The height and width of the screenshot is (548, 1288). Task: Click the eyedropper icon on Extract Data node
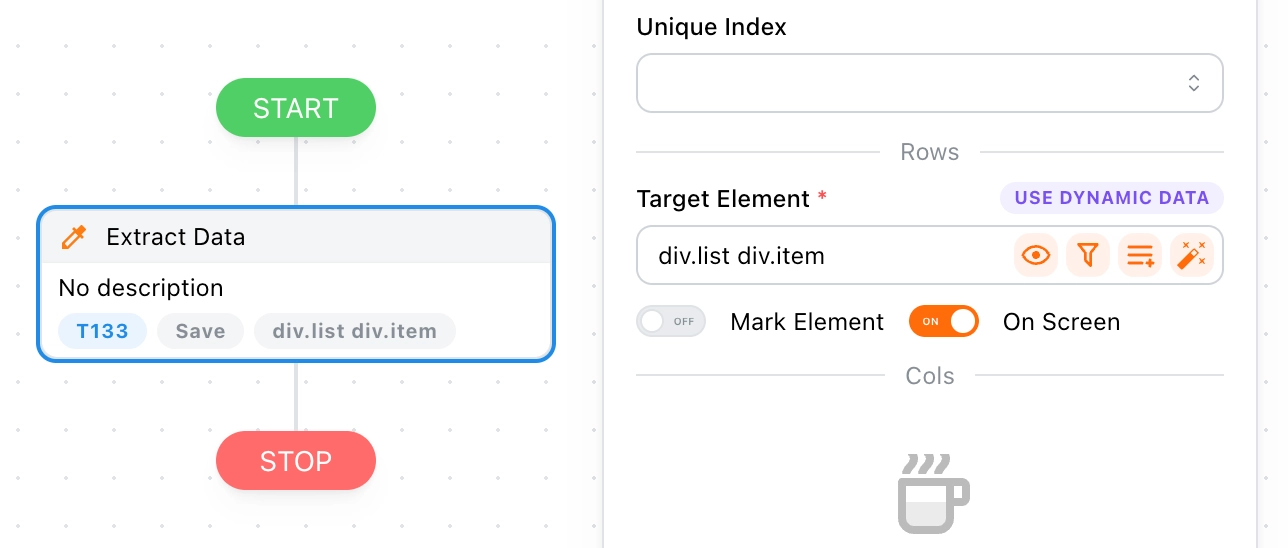tap(74, 237)
